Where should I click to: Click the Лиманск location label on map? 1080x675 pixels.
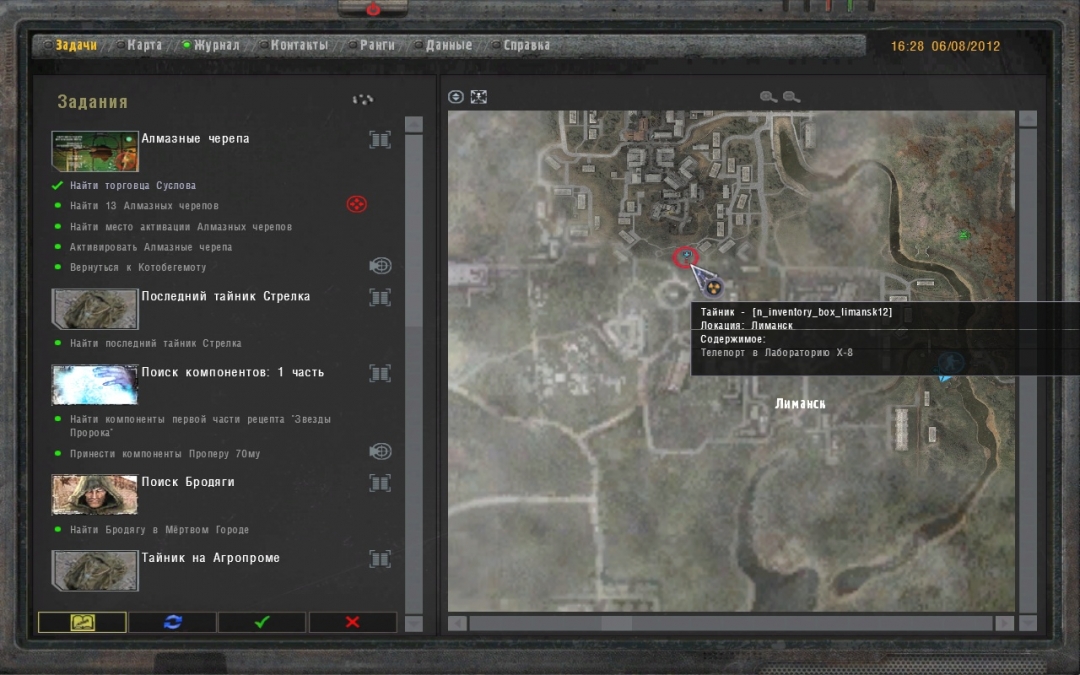click(800, 404)
